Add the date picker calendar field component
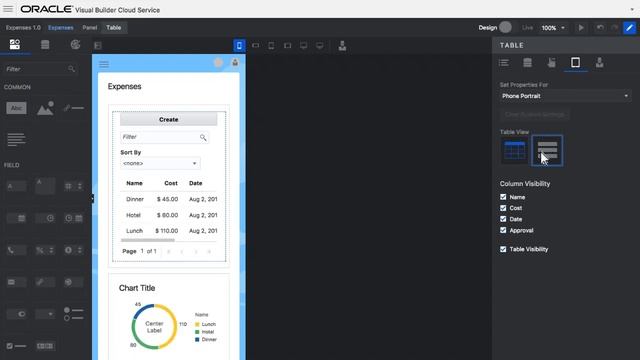This screenshot has width=640, height=360. click(16, 218)
